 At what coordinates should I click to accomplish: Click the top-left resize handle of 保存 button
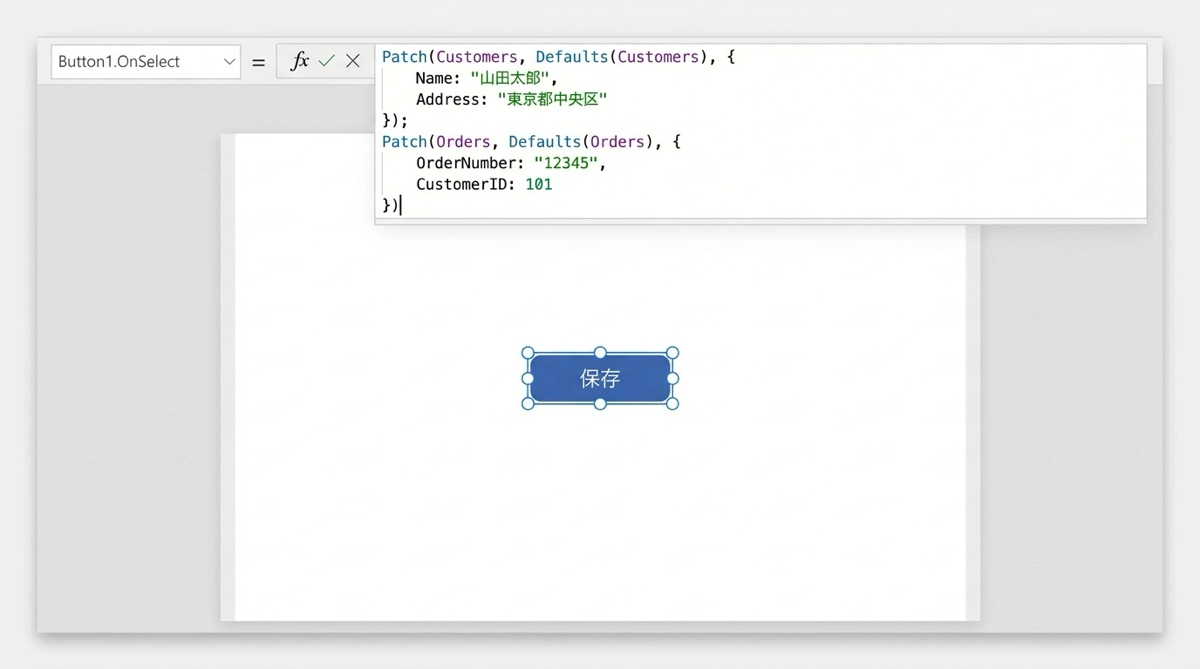pos(528,353)
